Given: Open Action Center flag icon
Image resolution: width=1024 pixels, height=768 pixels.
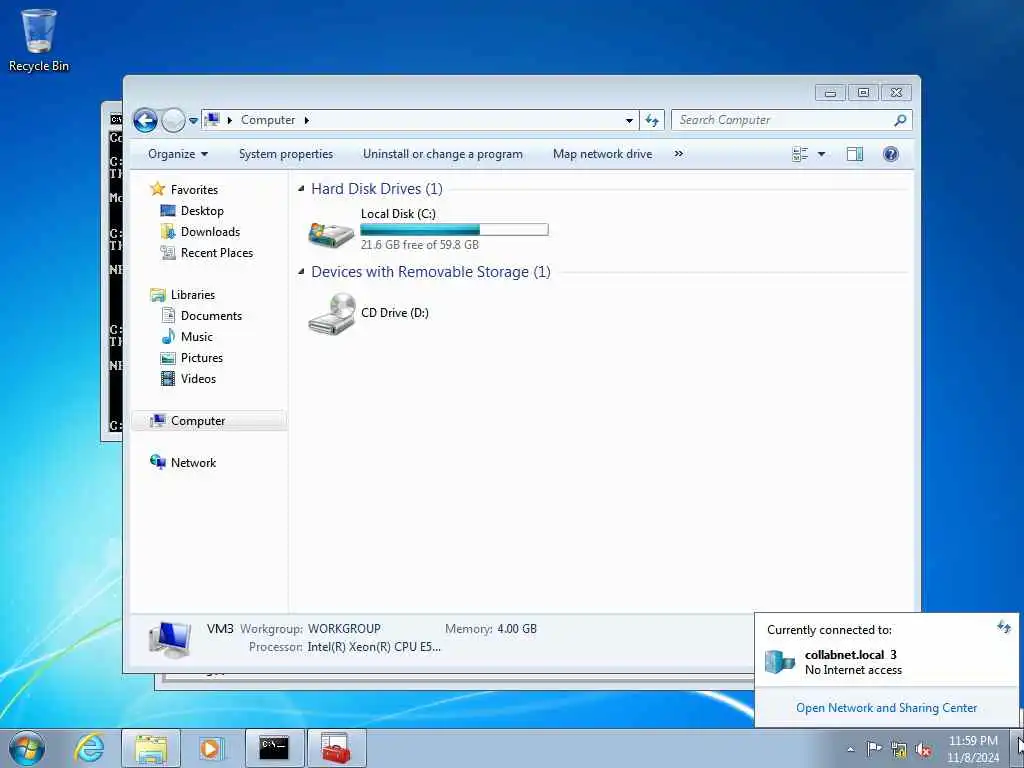Looking at the screenshot, I should [x=874, y=749].
